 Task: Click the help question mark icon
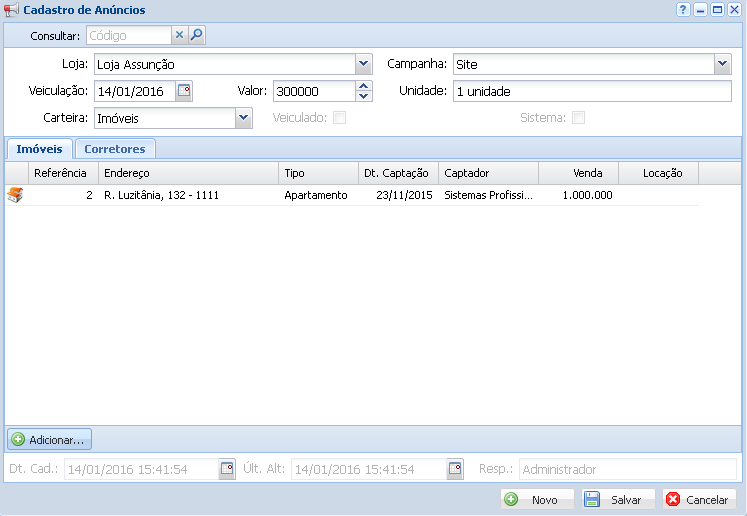683,10
